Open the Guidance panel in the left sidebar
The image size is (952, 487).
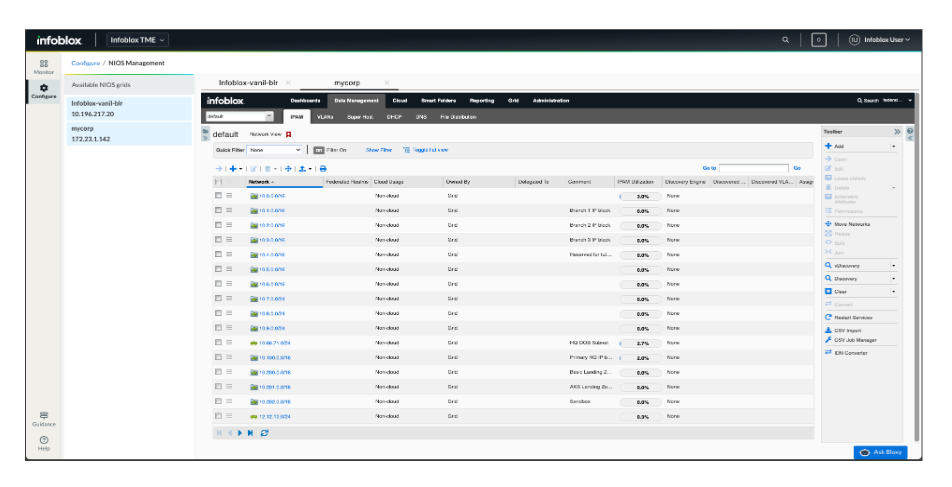pos(44,419)
